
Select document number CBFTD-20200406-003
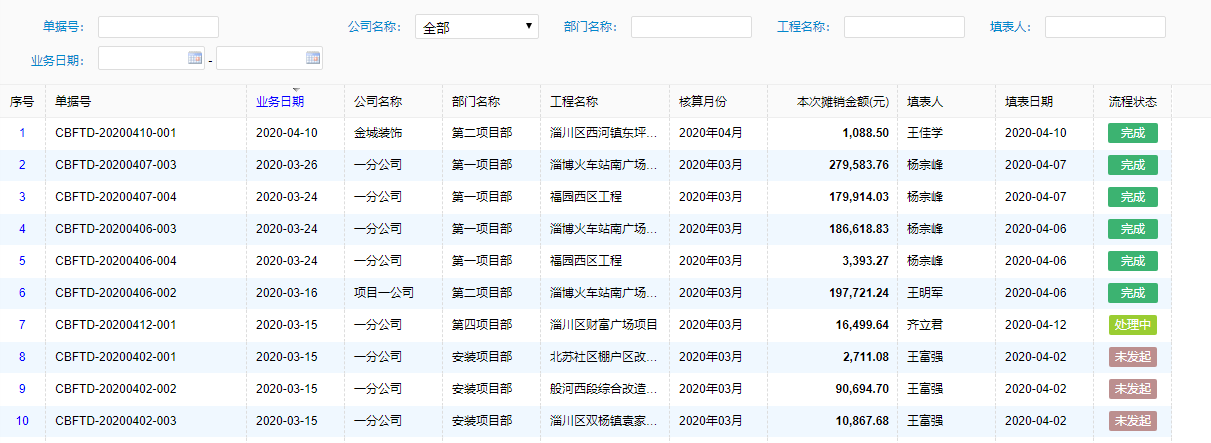click(116, 229)
